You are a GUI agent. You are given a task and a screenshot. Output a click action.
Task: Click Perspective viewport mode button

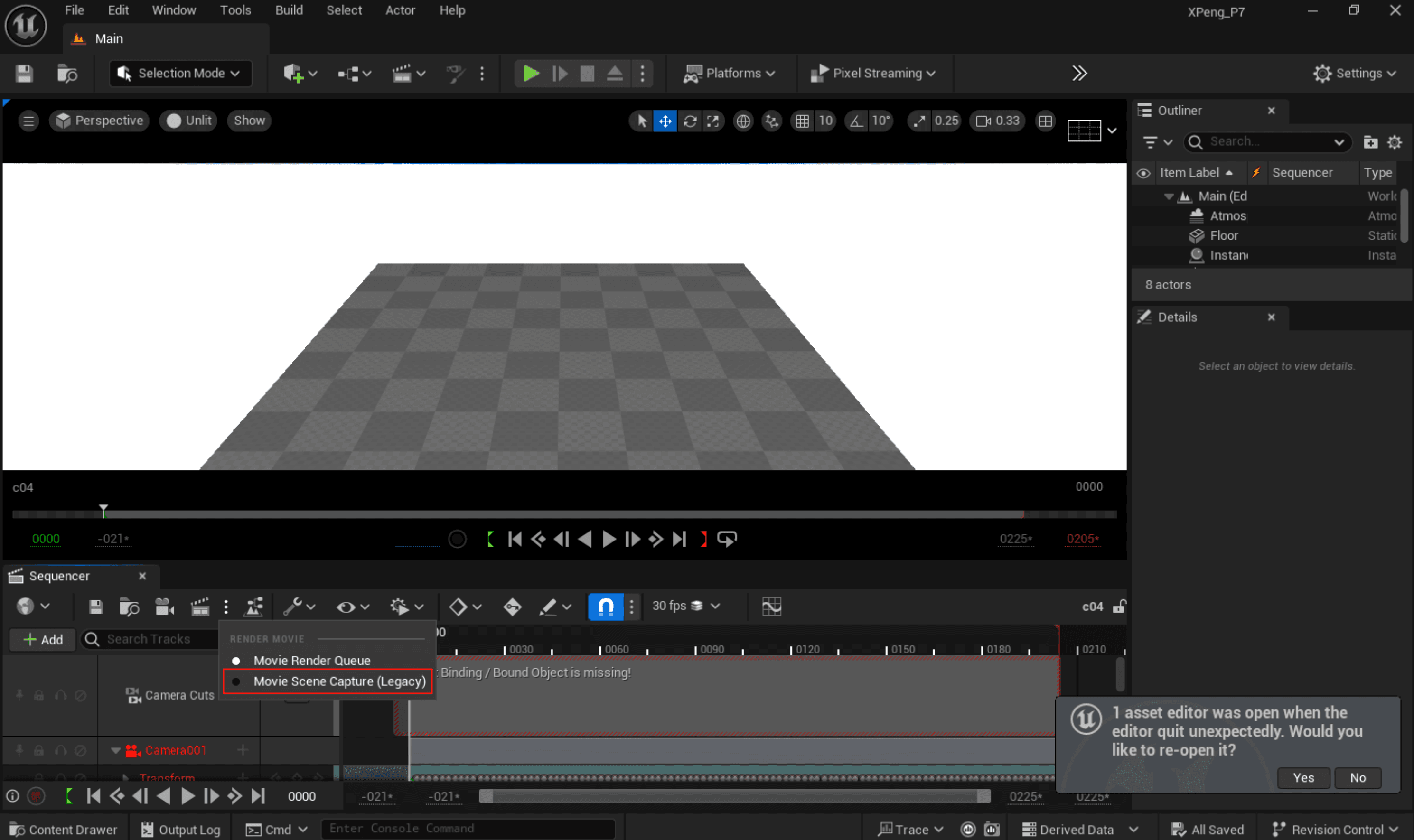99,121
